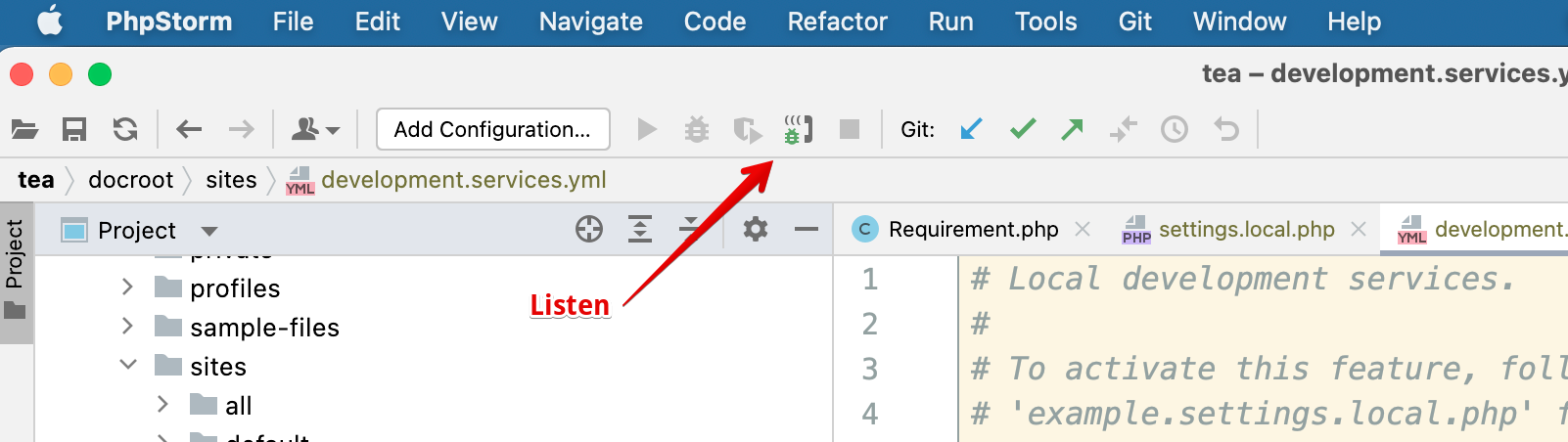
Task: Close the settings.local.php tab
Action: click(1359, 229)
